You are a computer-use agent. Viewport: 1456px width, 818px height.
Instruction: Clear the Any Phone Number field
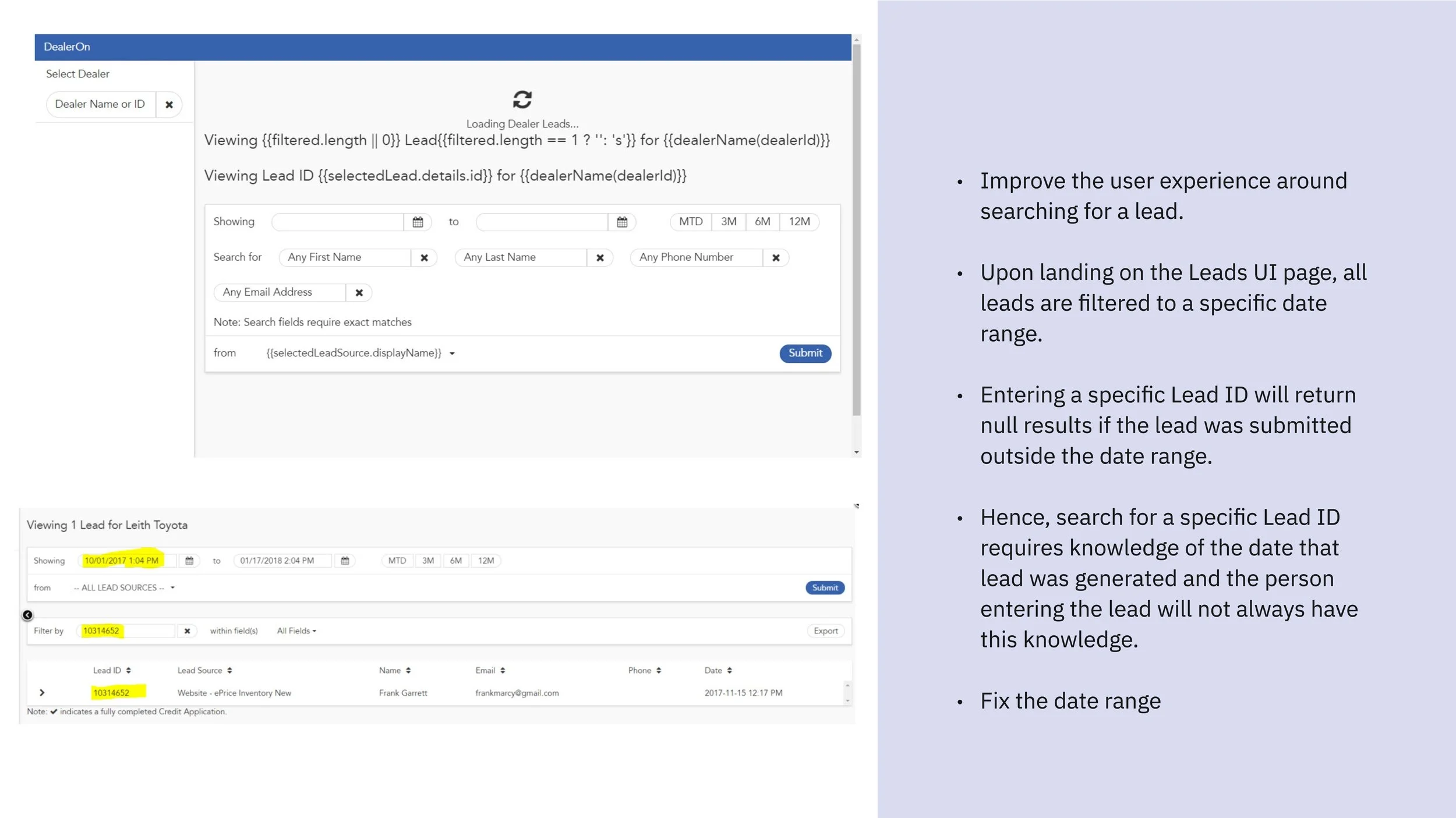pyautogui.click(x=776, y=258)
